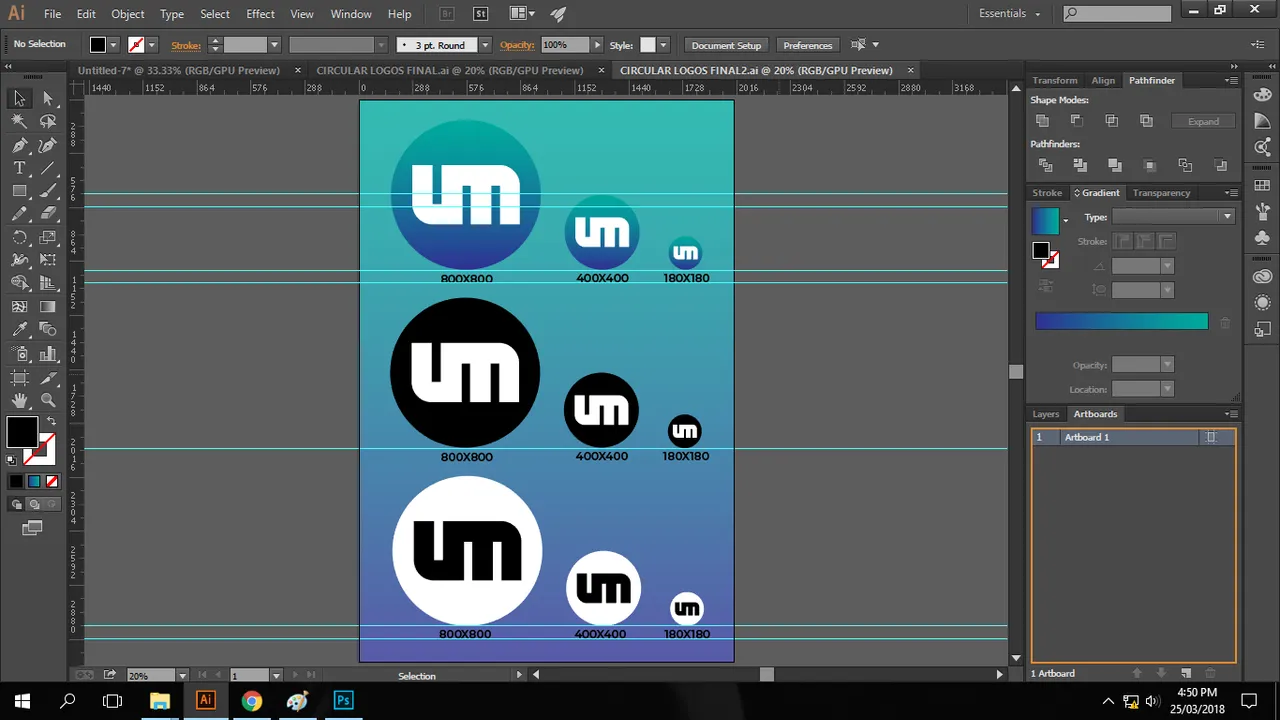
Task: Open the File menu
Action: pyautogui.click(x=53, y=14)
